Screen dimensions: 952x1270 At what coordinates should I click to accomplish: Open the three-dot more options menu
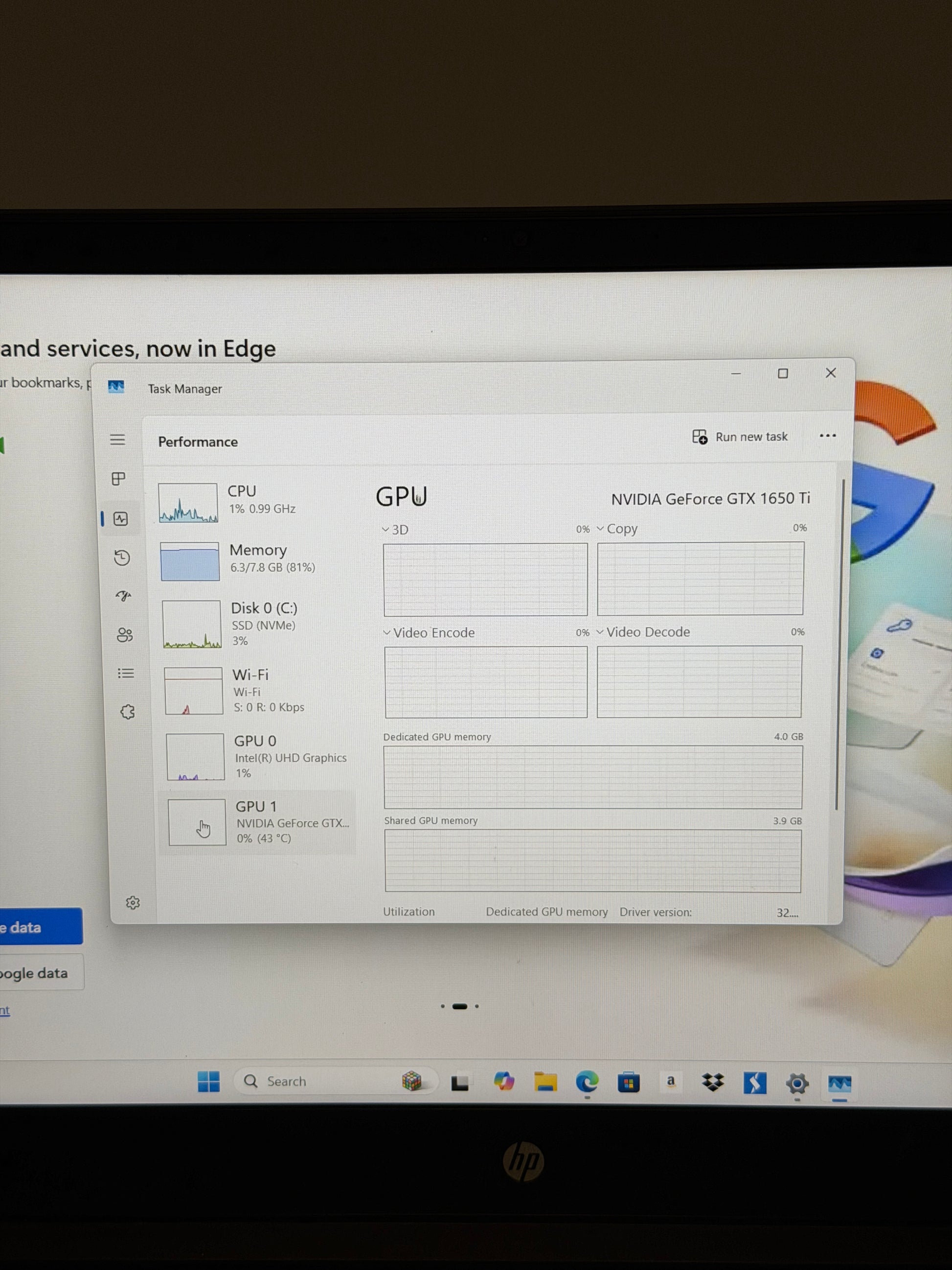(x=827, y=436)
